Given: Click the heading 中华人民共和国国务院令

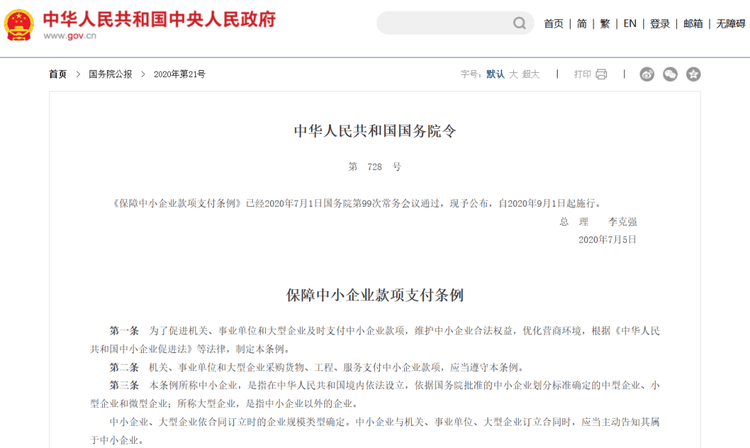Looking at the screenshot, I should 375,131.
